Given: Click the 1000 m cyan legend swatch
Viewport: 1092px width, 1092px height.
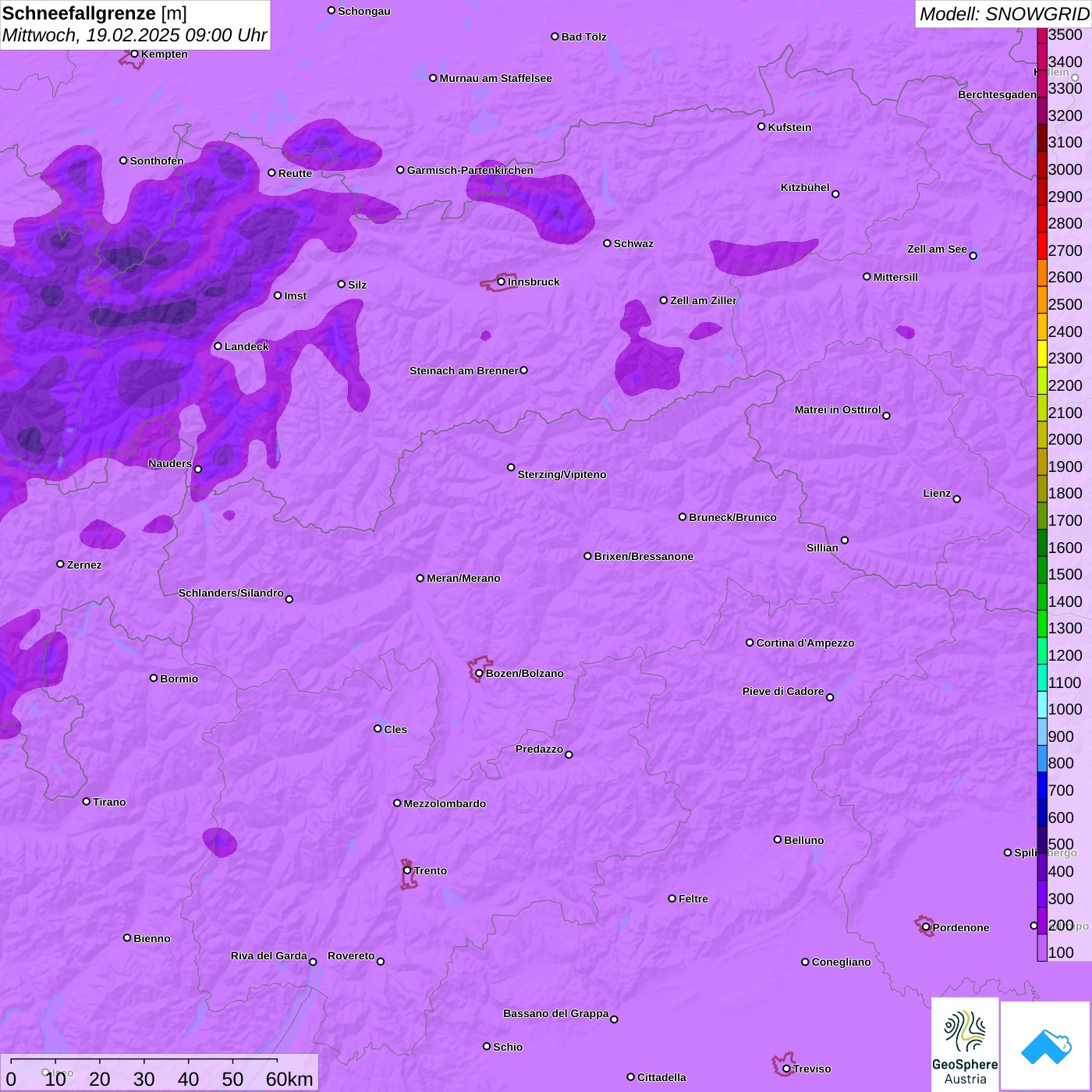Looking at the screenshot, I should tap(1042, 704).
